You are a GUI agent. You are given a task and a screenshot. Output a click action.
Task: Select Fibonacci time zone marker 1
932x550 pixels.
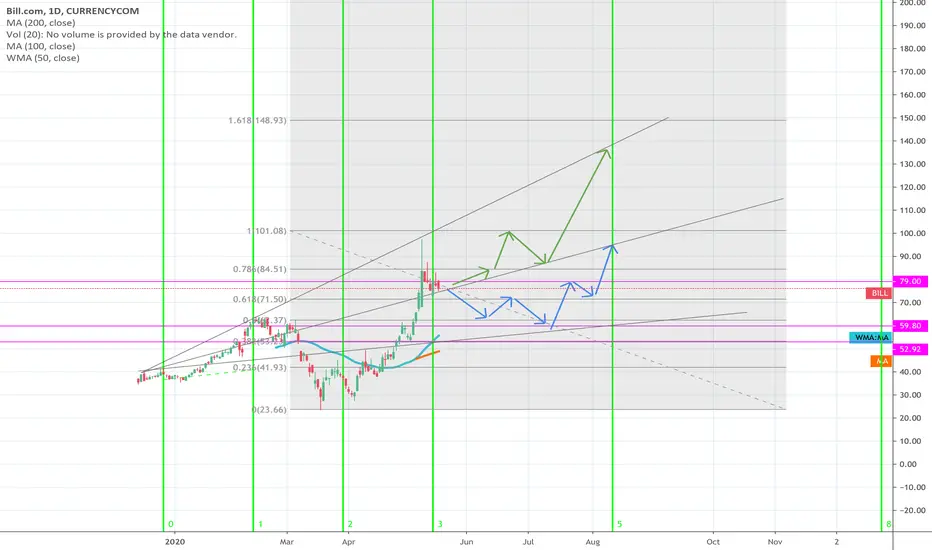click(x=260, y=524)
